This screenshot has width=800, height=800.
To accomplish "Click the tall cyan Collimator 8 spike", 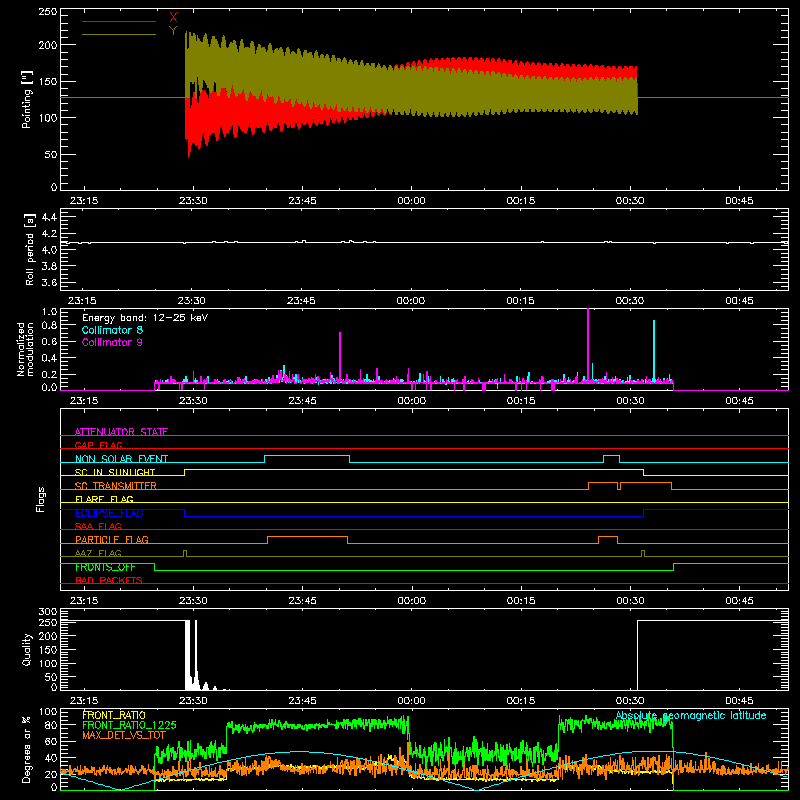I will tap(654, 351).
